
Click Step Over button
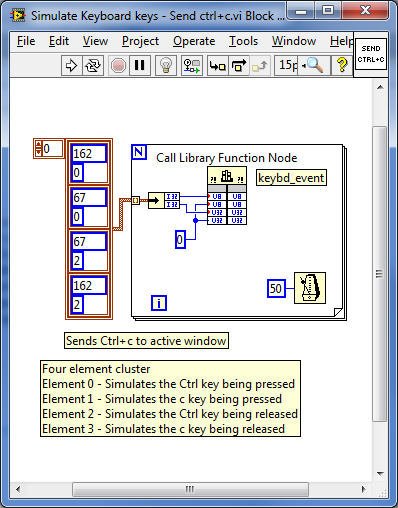239,65
